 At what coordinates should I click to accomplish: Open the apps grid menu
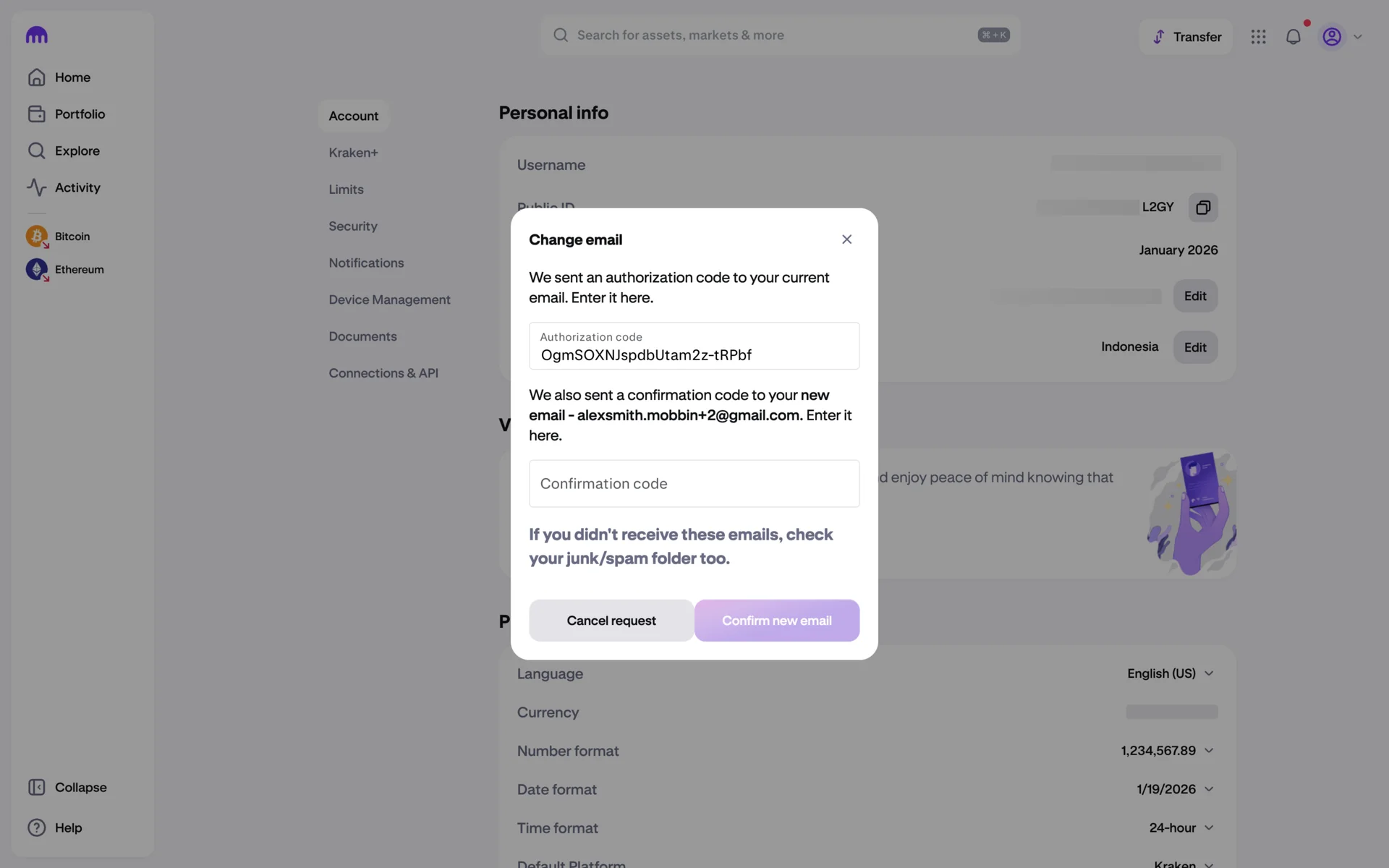[x=1258, y=37]
